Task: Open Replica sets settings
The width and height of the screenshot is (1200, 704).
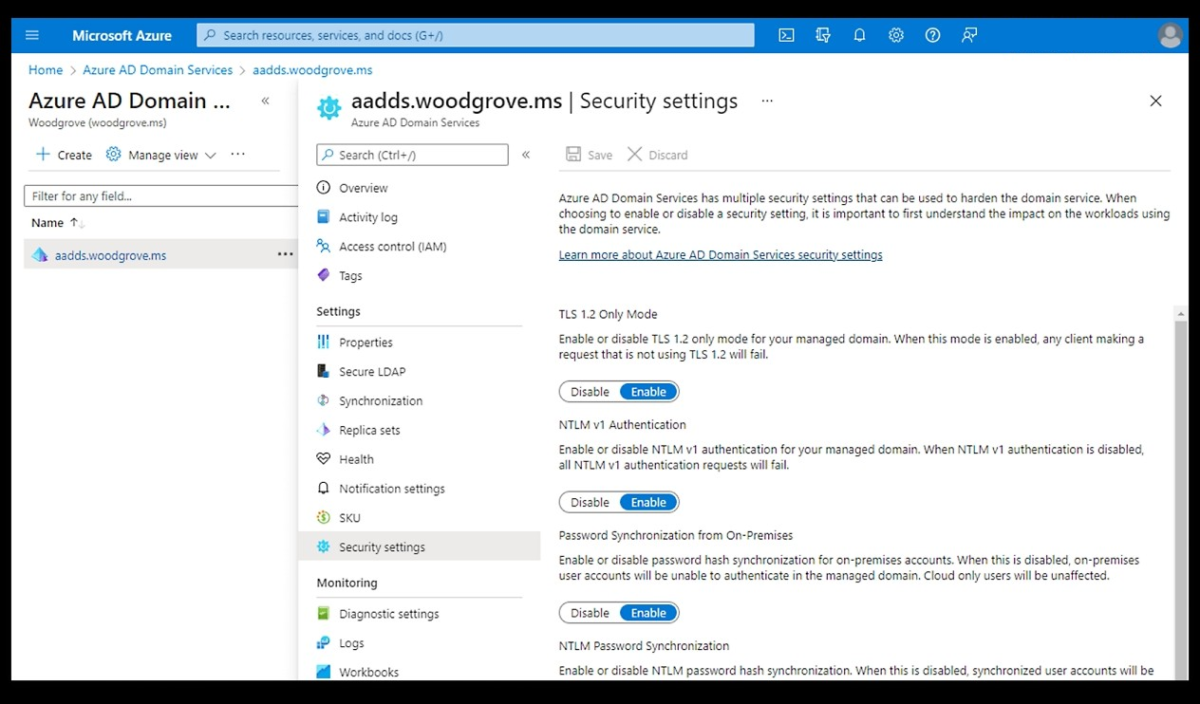Action: tap(370, 430)
